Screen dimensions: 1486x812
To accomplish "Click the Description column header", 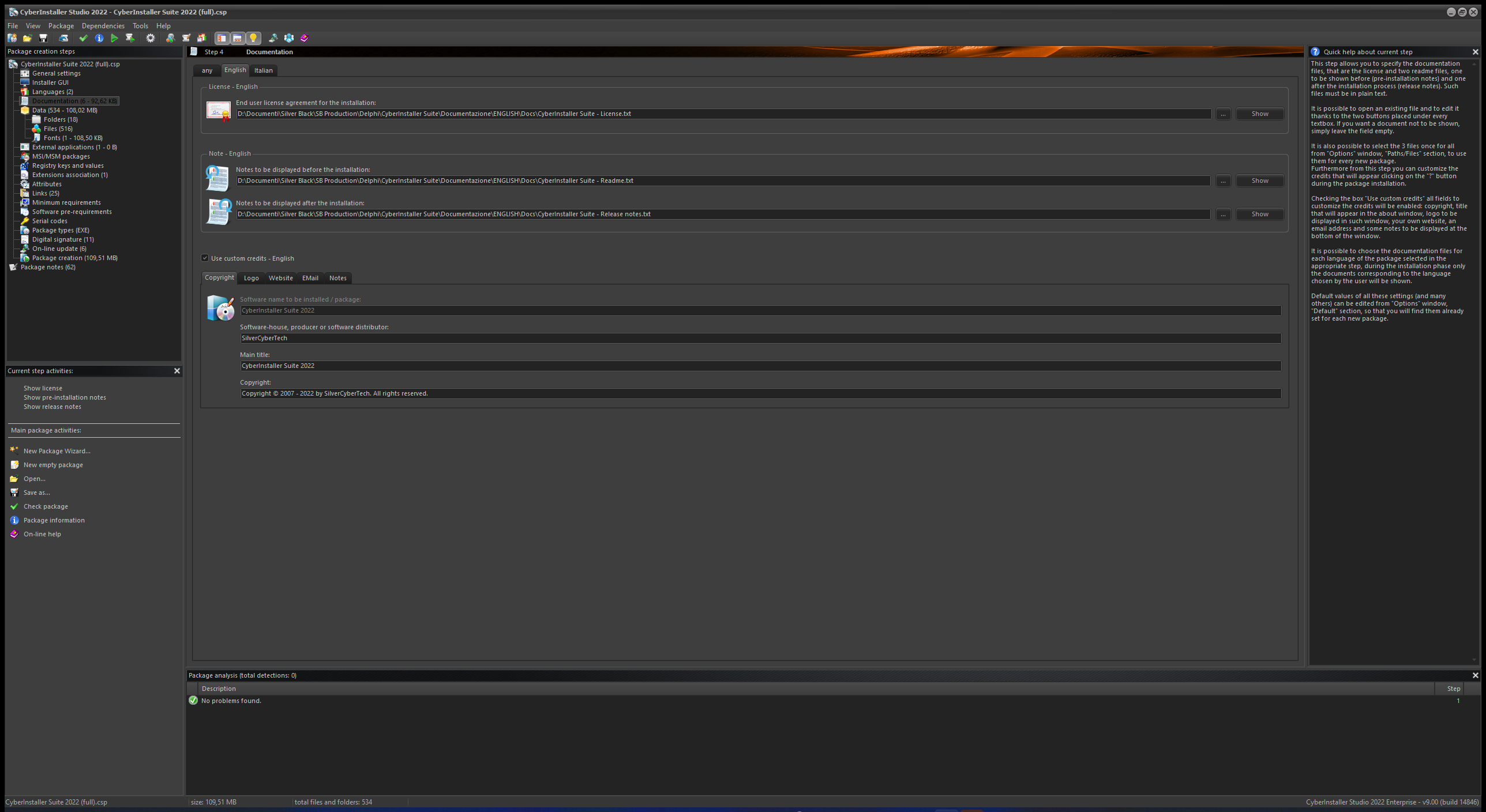I will coord(816,689).
